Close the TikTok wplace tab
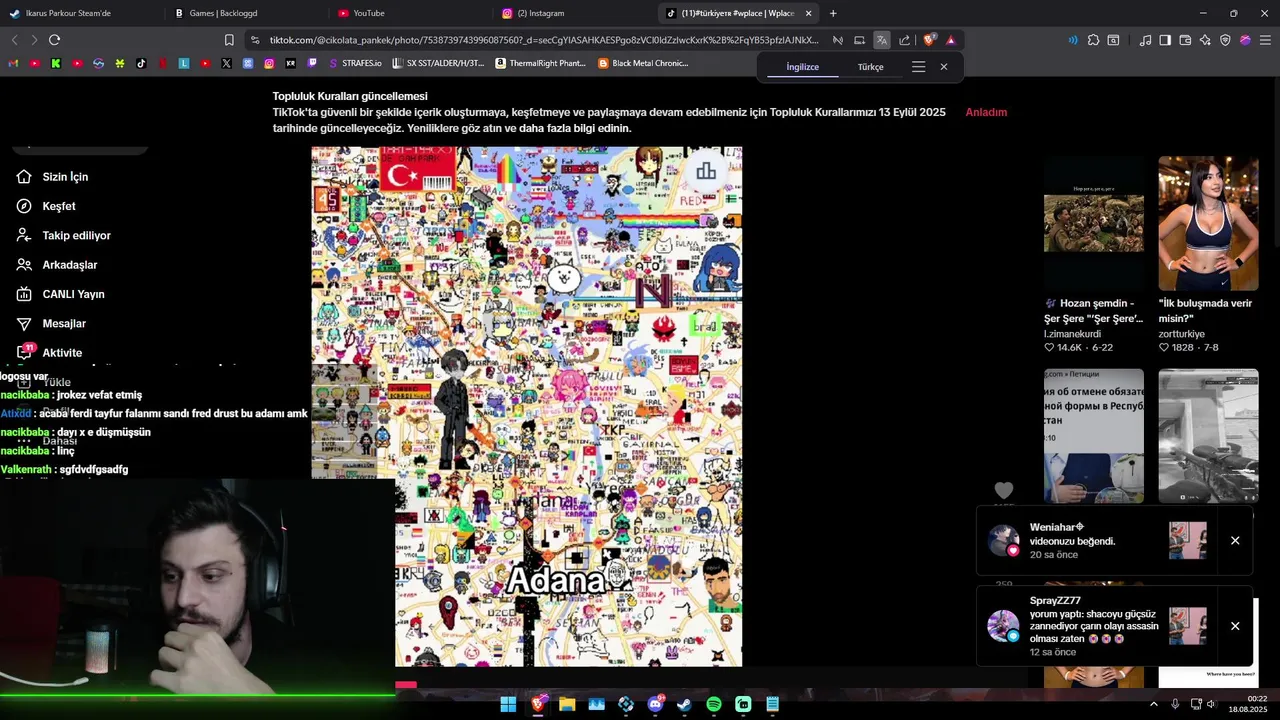Image resolution: width=1280 pixels, height=720 pixels. [x=808, y=13]
